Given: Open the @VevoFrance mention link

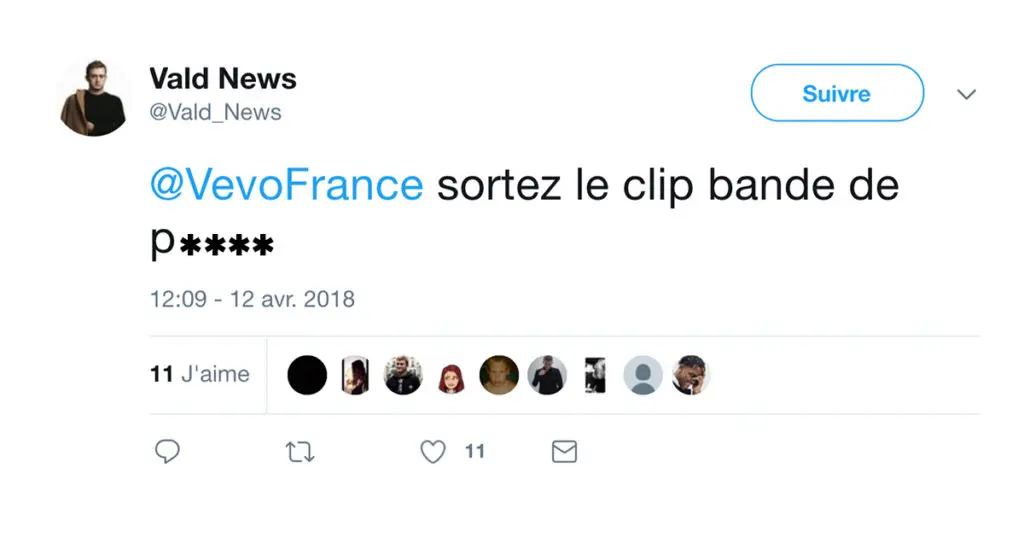Looking at the screenshot, I should point(287,185).
